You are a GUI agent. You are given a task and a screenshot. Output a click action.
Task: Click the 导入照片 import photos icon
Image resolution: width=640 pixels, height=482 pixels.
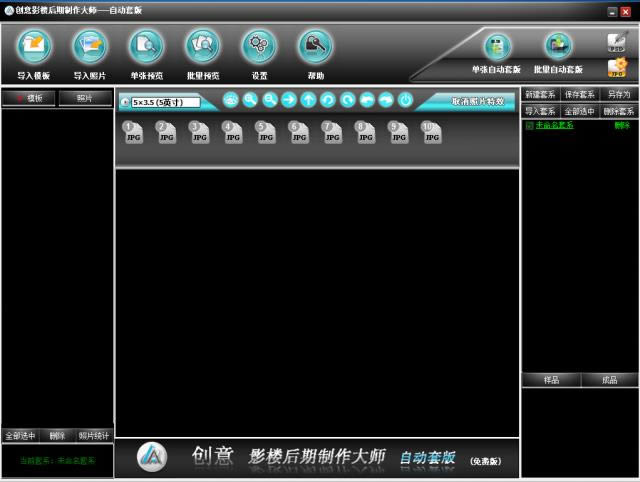(x=90, y=46)
